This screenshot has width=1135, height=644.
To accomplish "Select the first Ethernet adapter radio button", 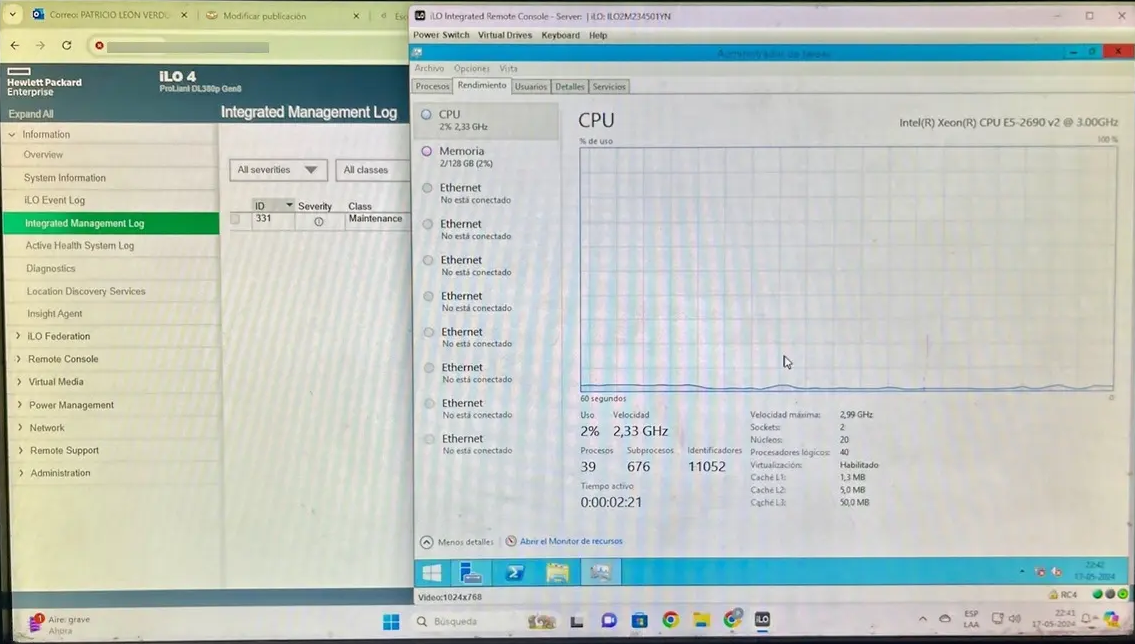I will coord(427,187).
